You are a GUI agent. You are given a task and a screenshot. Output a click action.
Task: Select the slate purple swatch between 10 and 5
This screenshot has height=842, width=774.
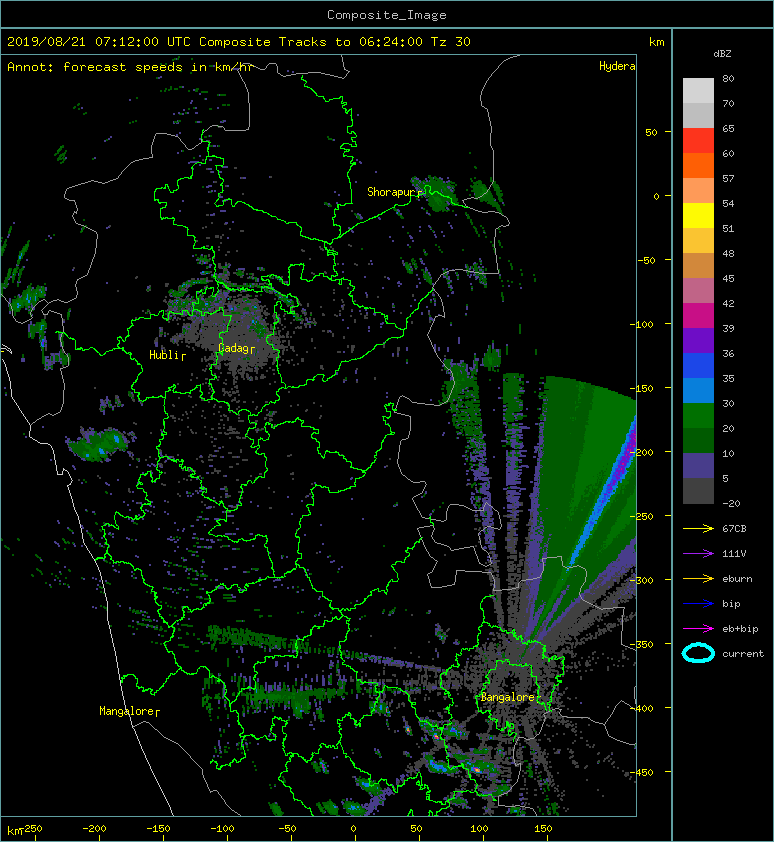pyautogui.click(x=698, y=466)
